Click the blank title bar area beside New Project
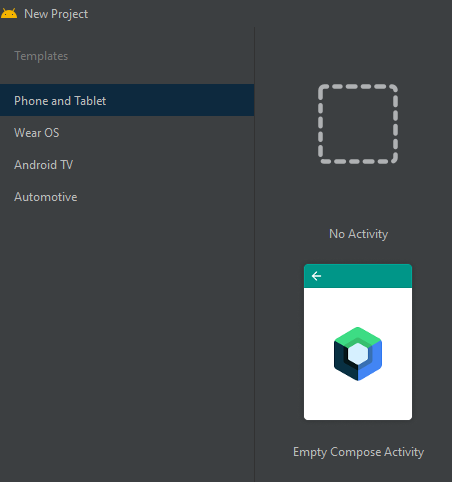This screenshot has height=482, width=452. (x=267, y=14)
